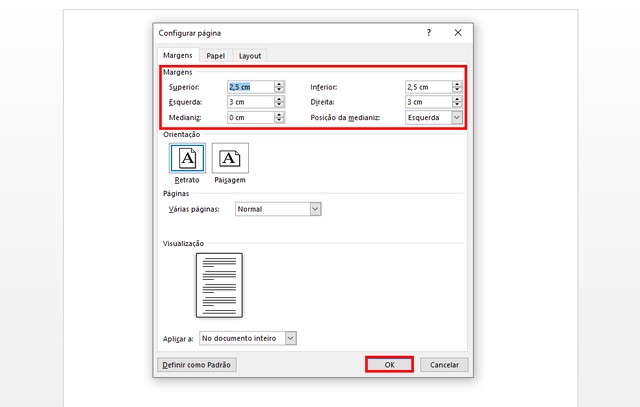640x407 pixels.
Task: Increase the Medianiz value with up arrow
Action: 279,115
